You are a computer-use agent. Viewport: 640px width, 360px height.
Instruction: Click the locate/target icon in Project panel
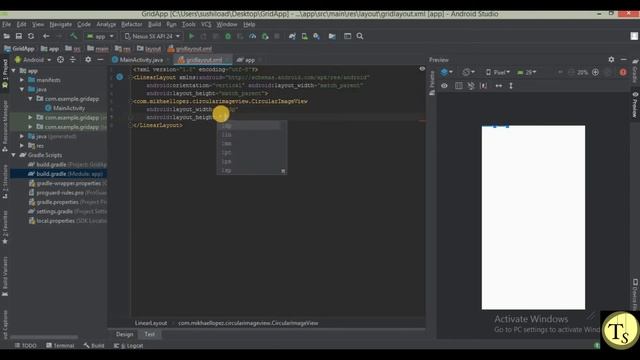[x=60, y=60]
